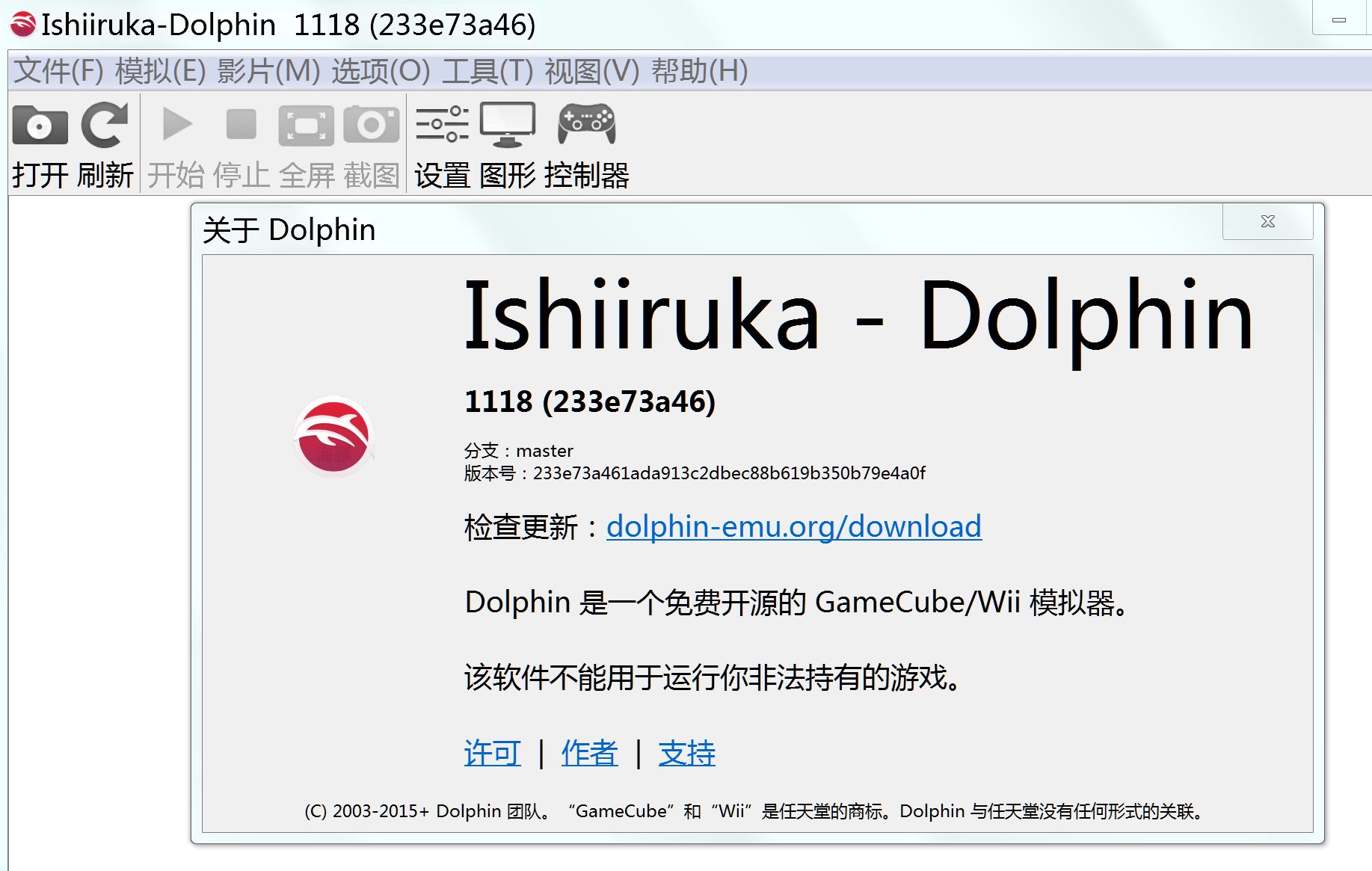Open the 许可 license link
The height and width of the screenshot is (871, 1372).
[x=492, y=753]
